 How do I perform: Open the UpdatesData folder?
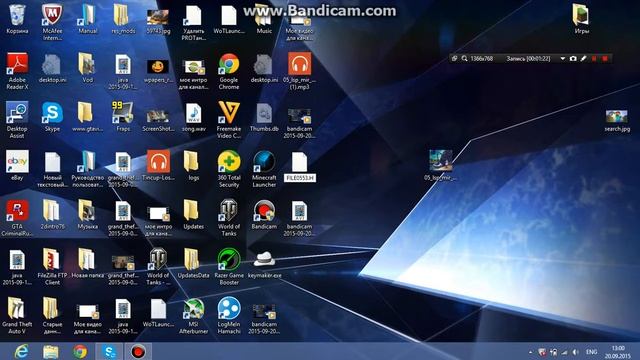[193, 264]
